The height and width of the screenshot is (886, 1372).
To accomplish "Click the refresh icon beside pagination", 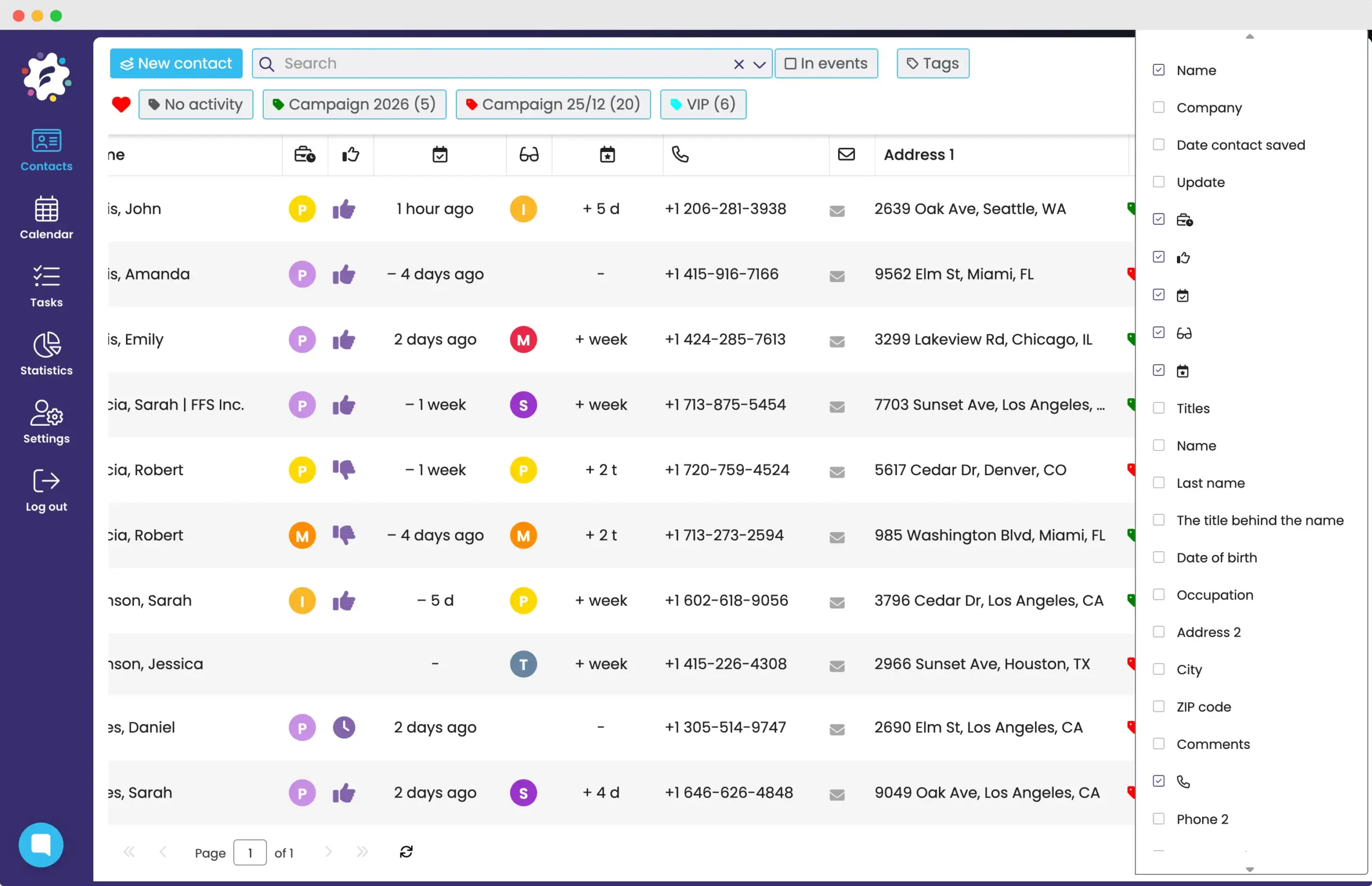I will pos(406,852).
